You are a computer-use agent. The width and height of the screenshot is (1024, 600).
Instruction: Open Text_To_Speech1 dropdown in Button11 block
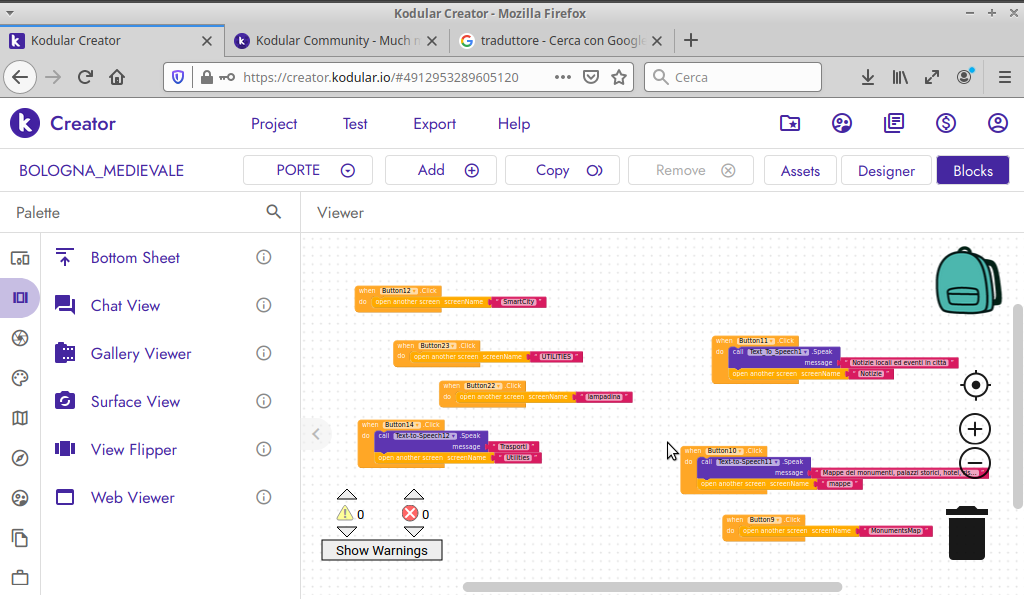click(x=778, y=351)
